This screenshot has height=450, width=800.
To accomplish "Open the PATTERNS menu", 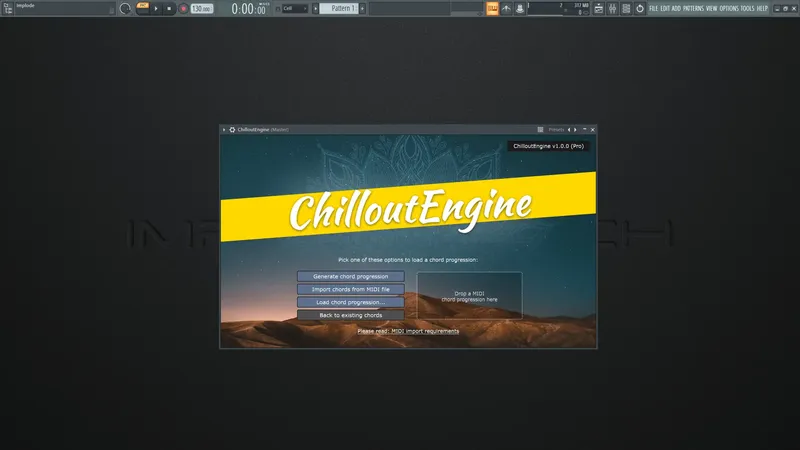I will (x=693, y=9).
